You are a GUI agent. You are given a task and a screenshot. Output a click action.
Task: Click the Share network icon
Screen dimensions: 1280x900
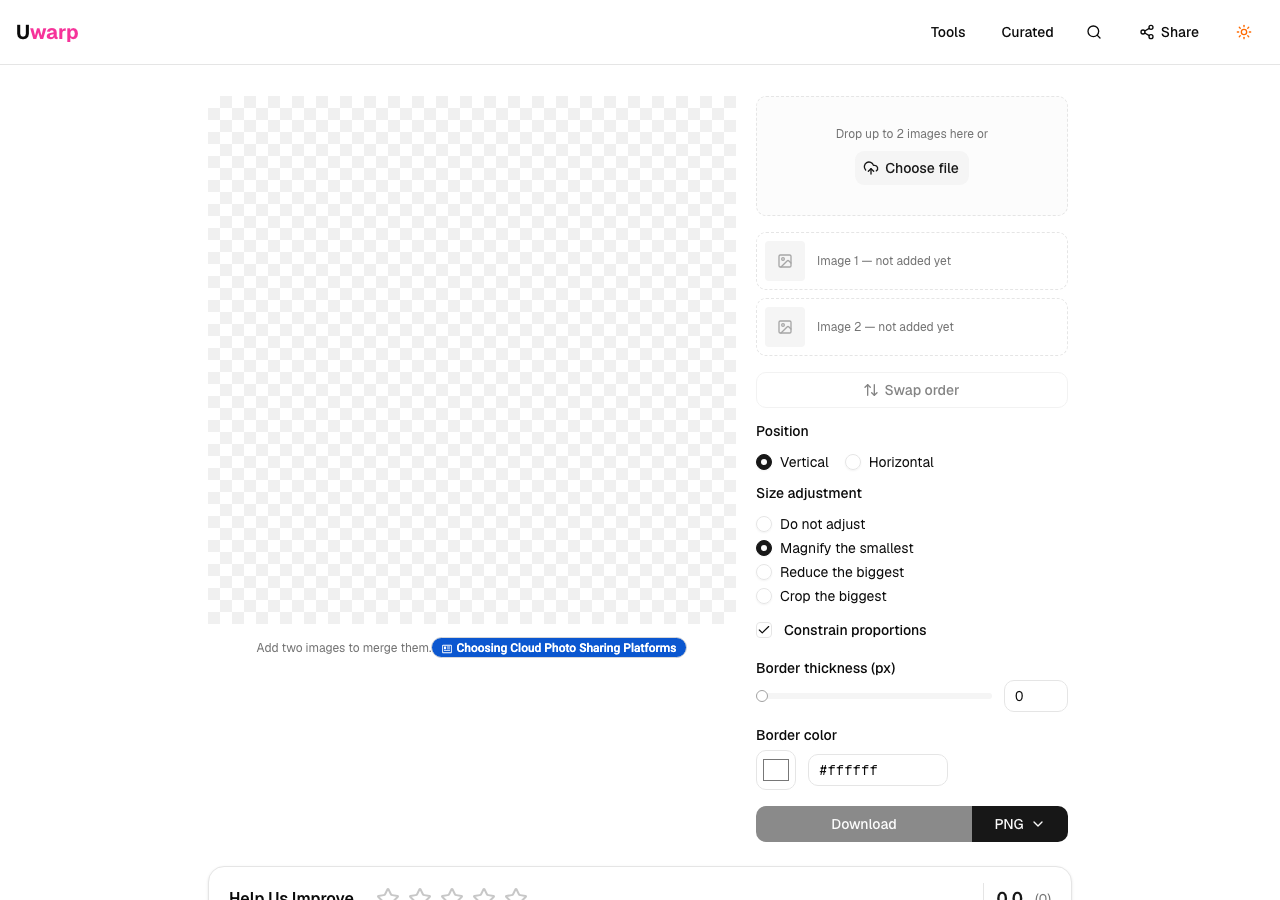point(1147,32)
